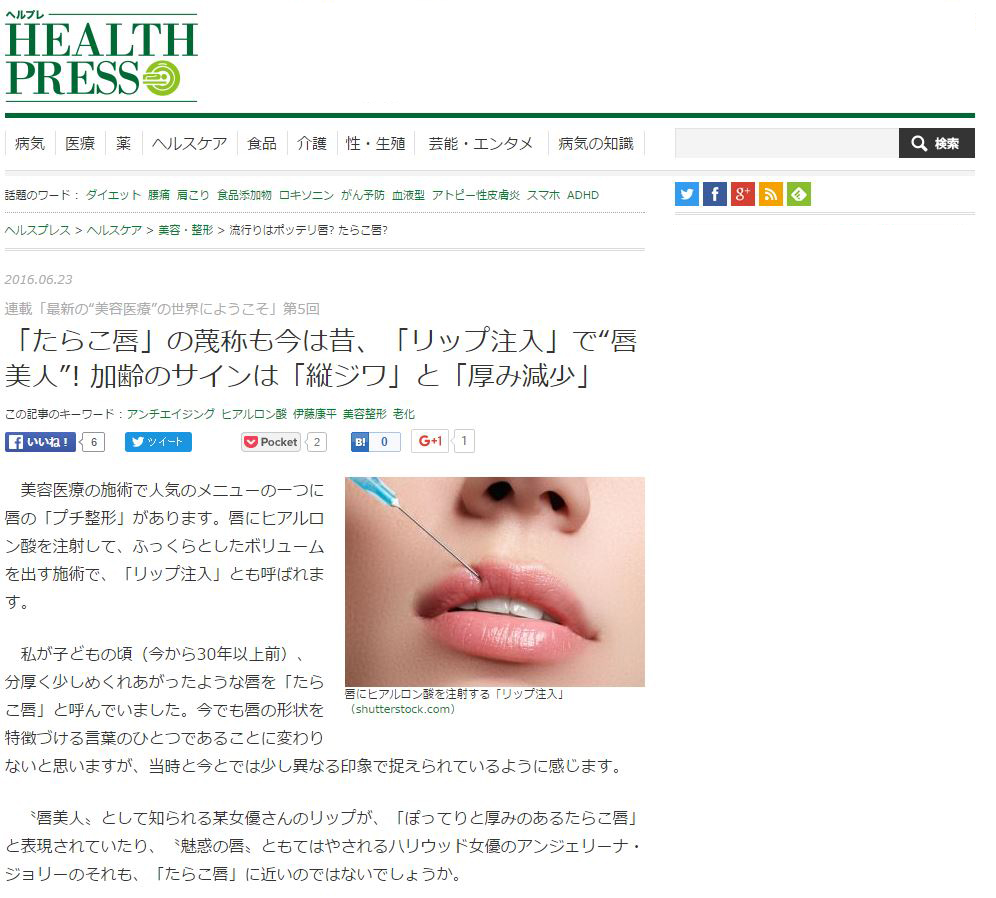Share with the G+1 button
Screen dimensions: 996x898
(x=430, y=441)
